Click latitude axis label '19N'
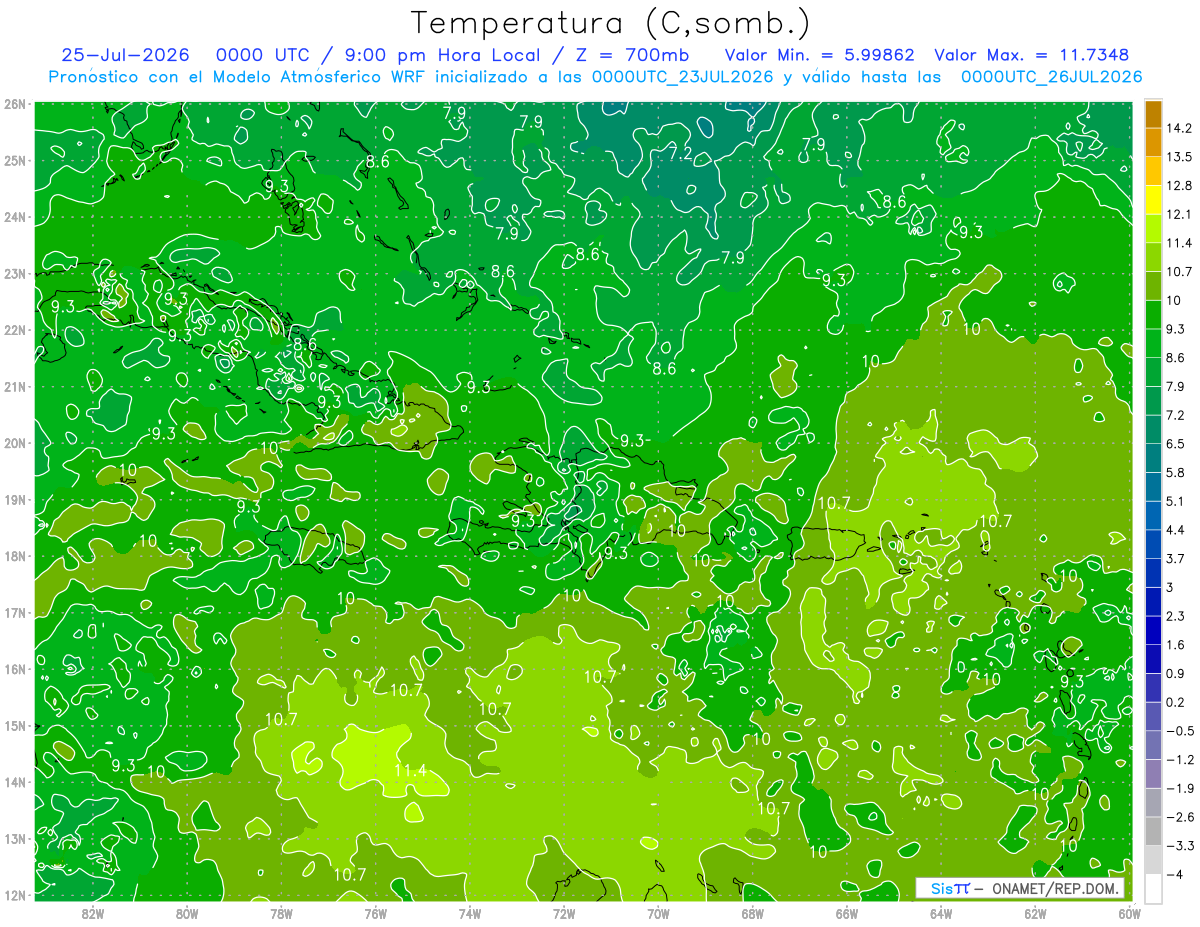The image size is (1200, 927). click(14, 500)
